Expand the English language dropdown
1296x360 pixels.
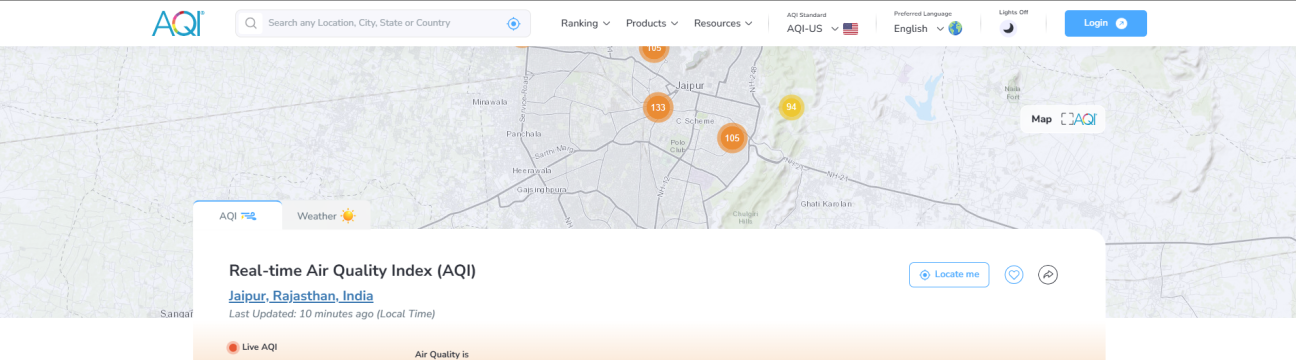click(x=919, y=28)
